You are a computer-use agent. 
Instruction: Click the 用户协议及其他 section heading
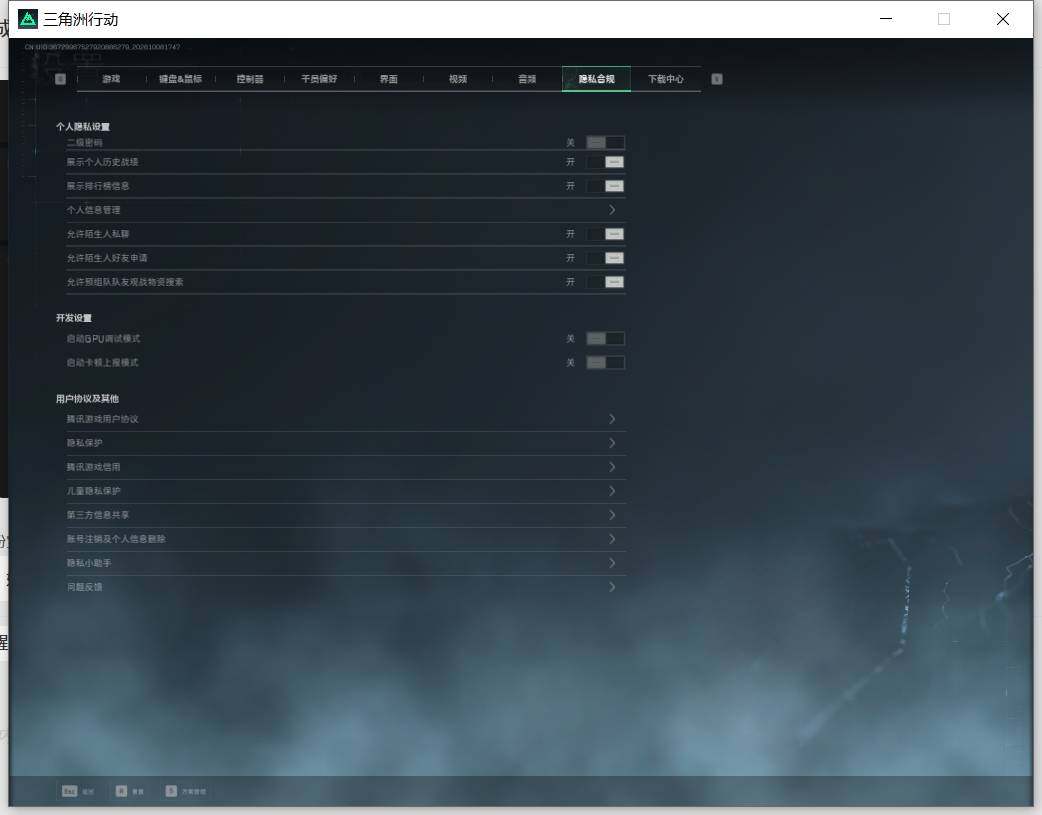click(x=87, y=399)
